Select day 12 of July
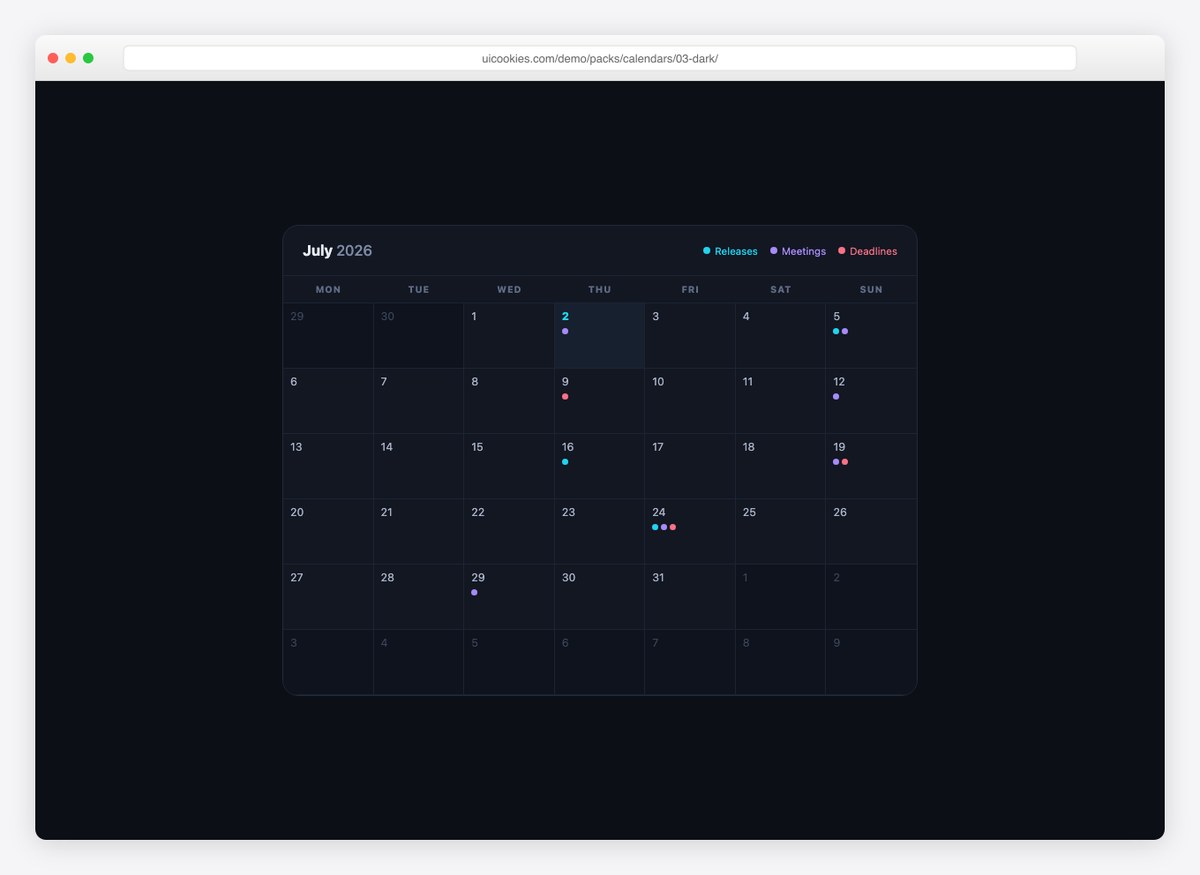The image size is (1200, 875). pos(871,401)
